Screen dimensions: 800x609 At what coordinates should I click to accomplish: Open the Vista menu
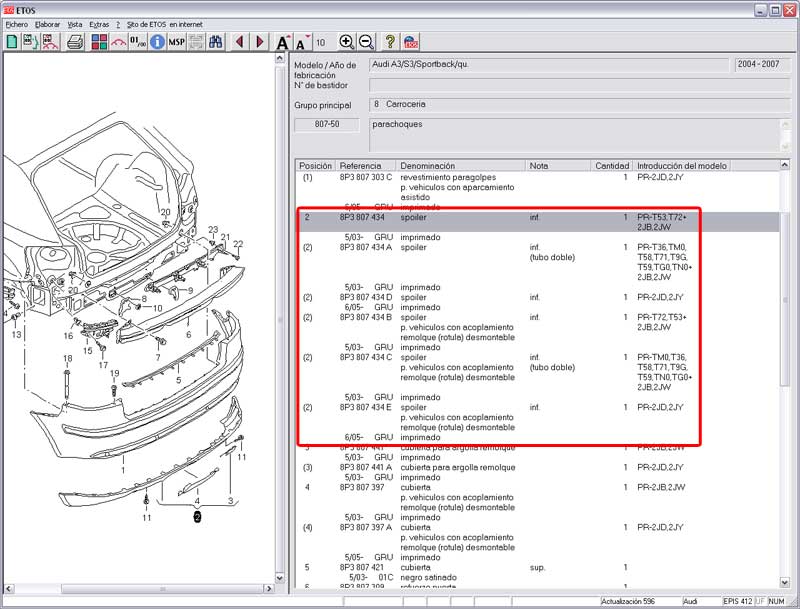point(74,24)
